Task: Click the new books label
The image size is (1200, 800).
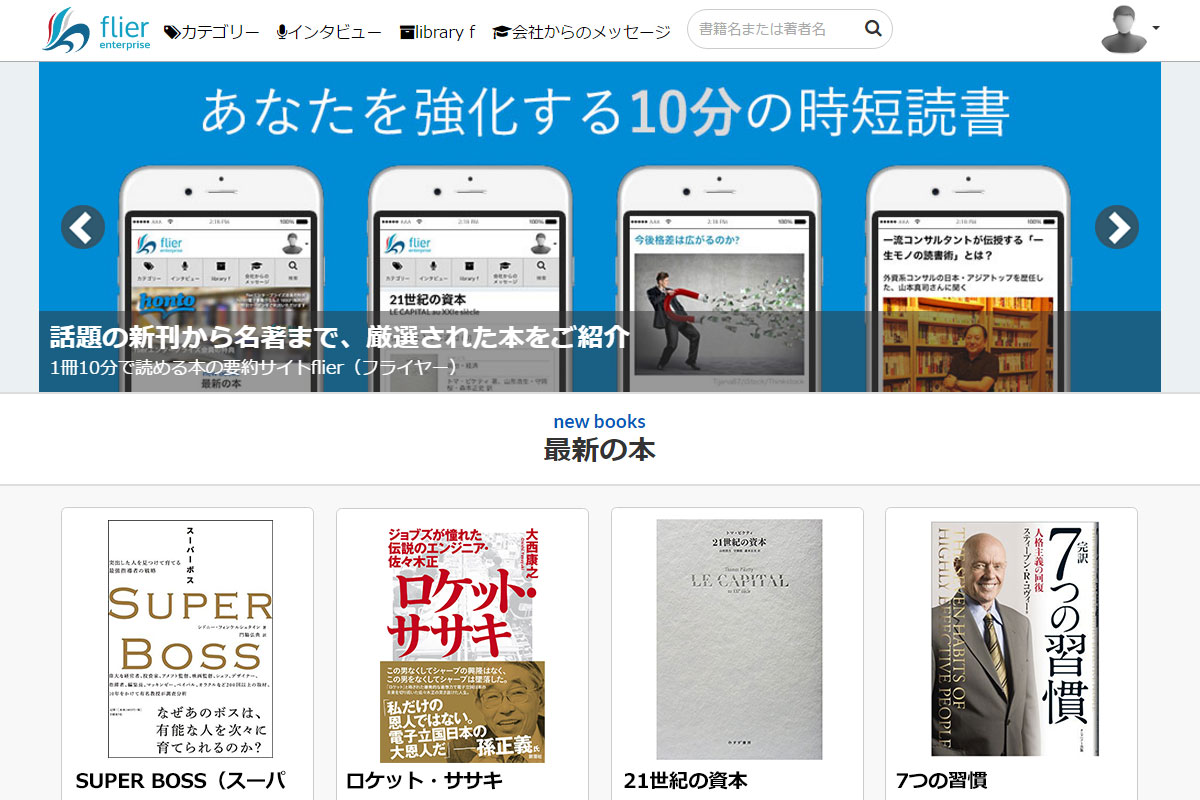Action: coord(600,421)
